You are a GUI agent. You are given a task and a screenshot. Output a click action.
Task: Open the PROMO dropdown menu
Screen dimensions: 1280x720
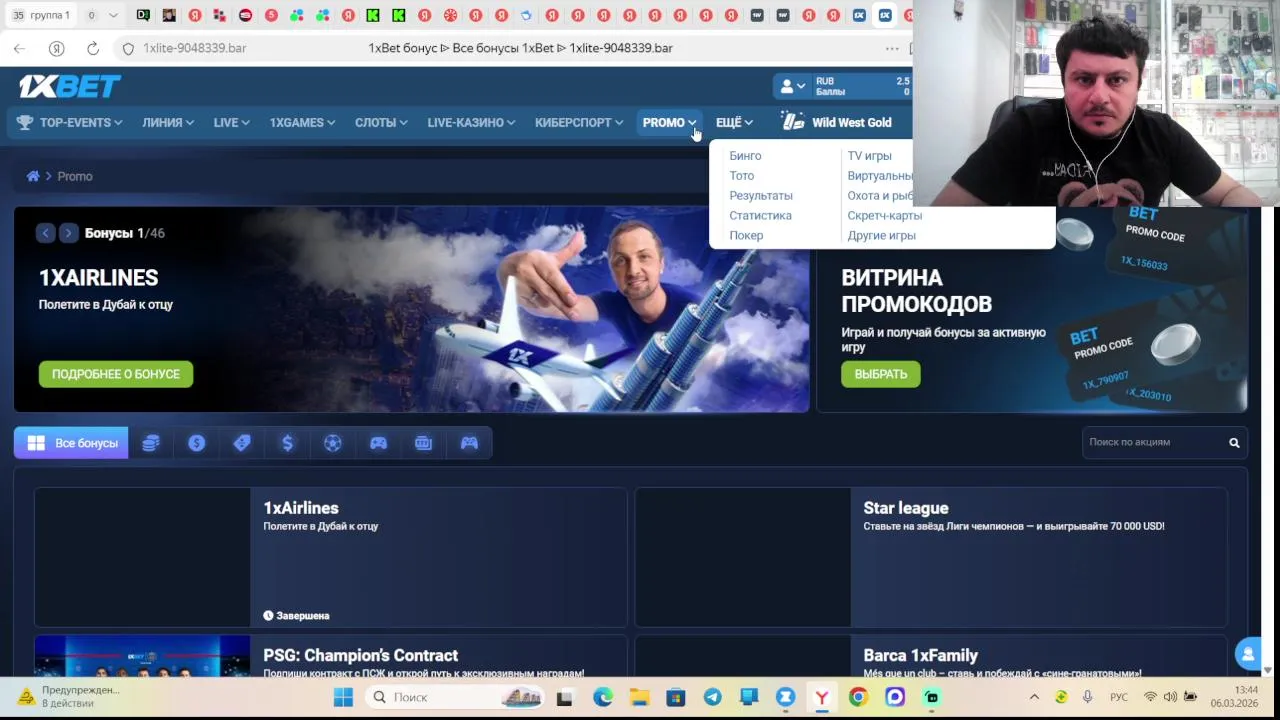tap(669, 122)
